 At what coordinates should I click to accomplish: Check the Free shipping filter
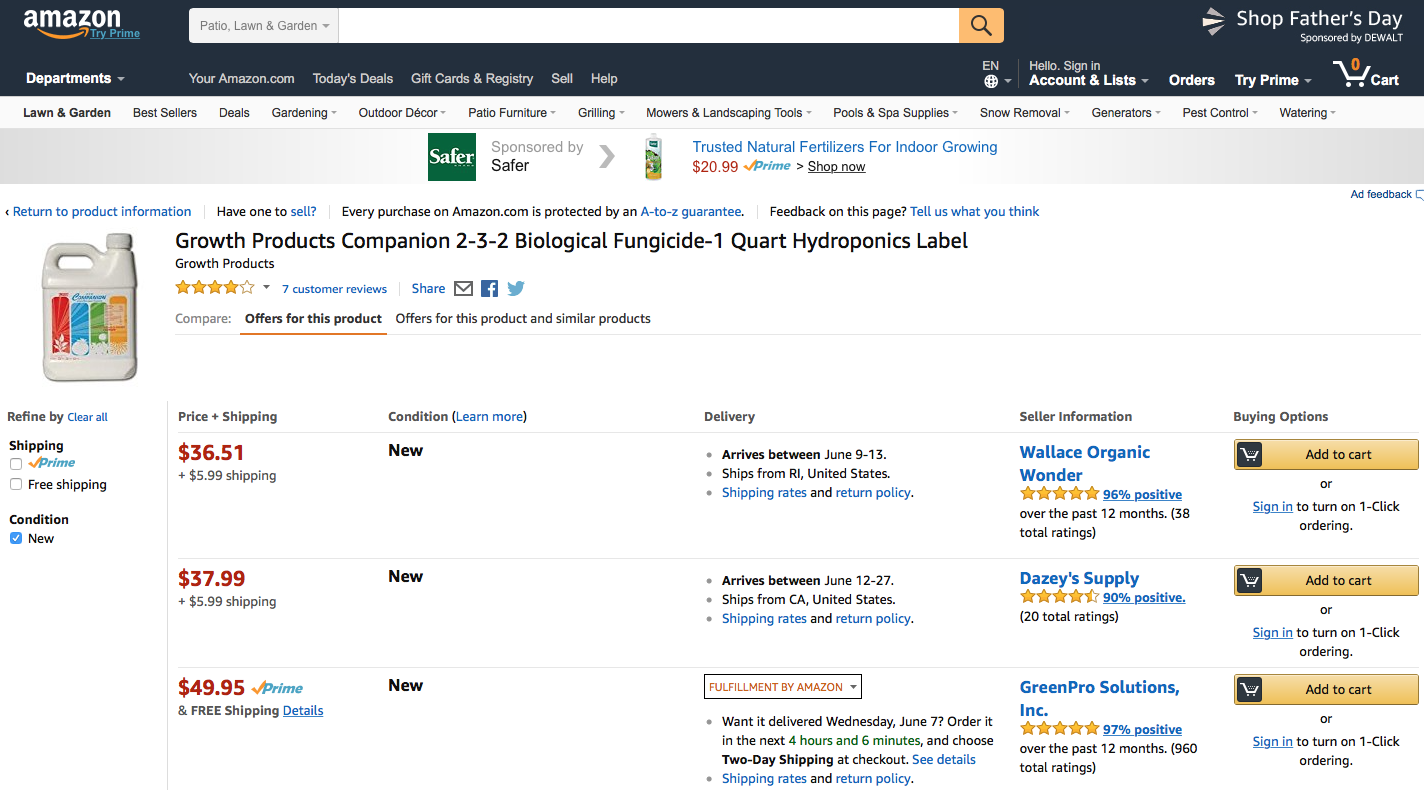pos(16,485)
